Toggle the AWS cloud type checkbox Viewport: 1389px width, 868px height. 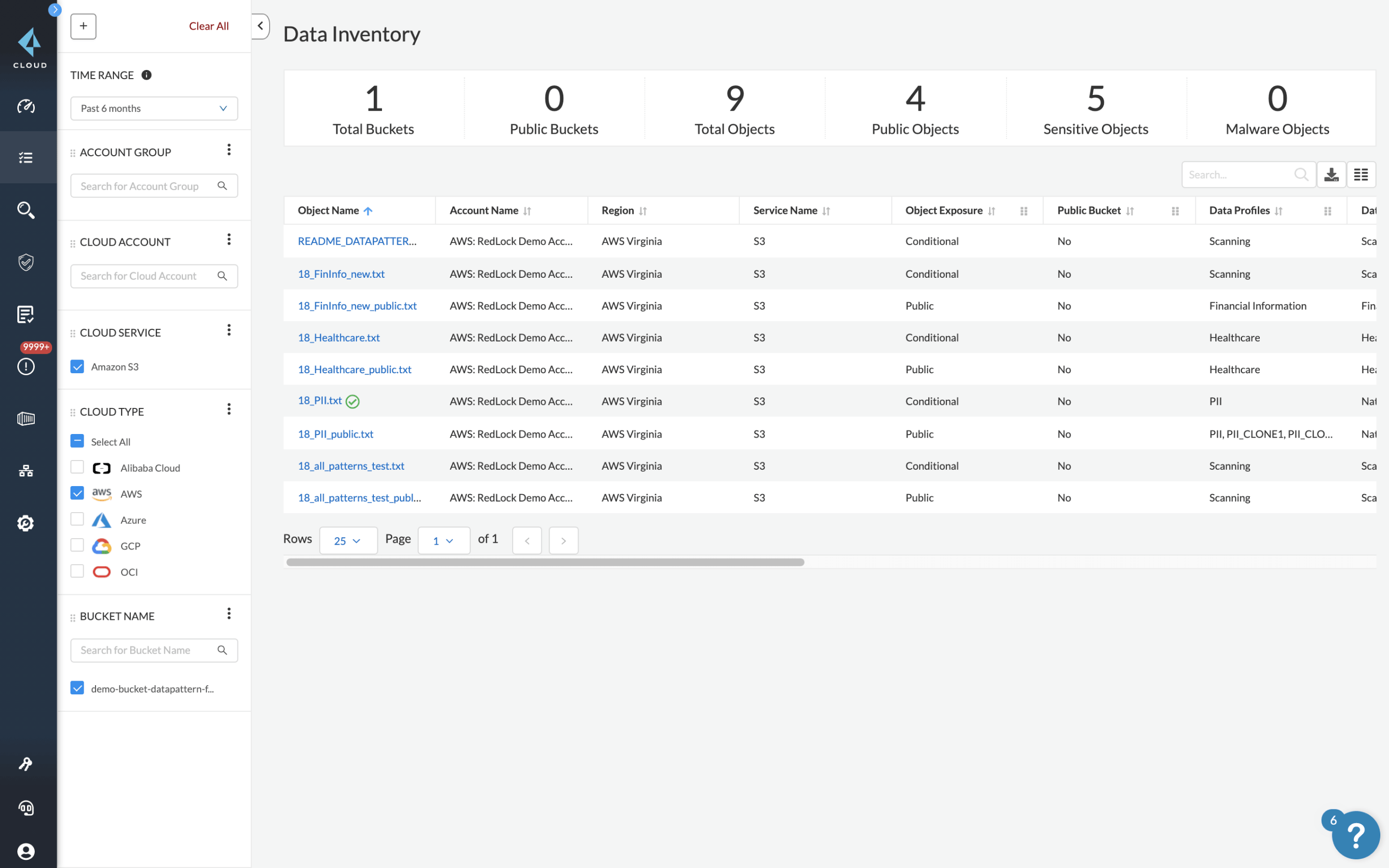(x=78, y=494)
